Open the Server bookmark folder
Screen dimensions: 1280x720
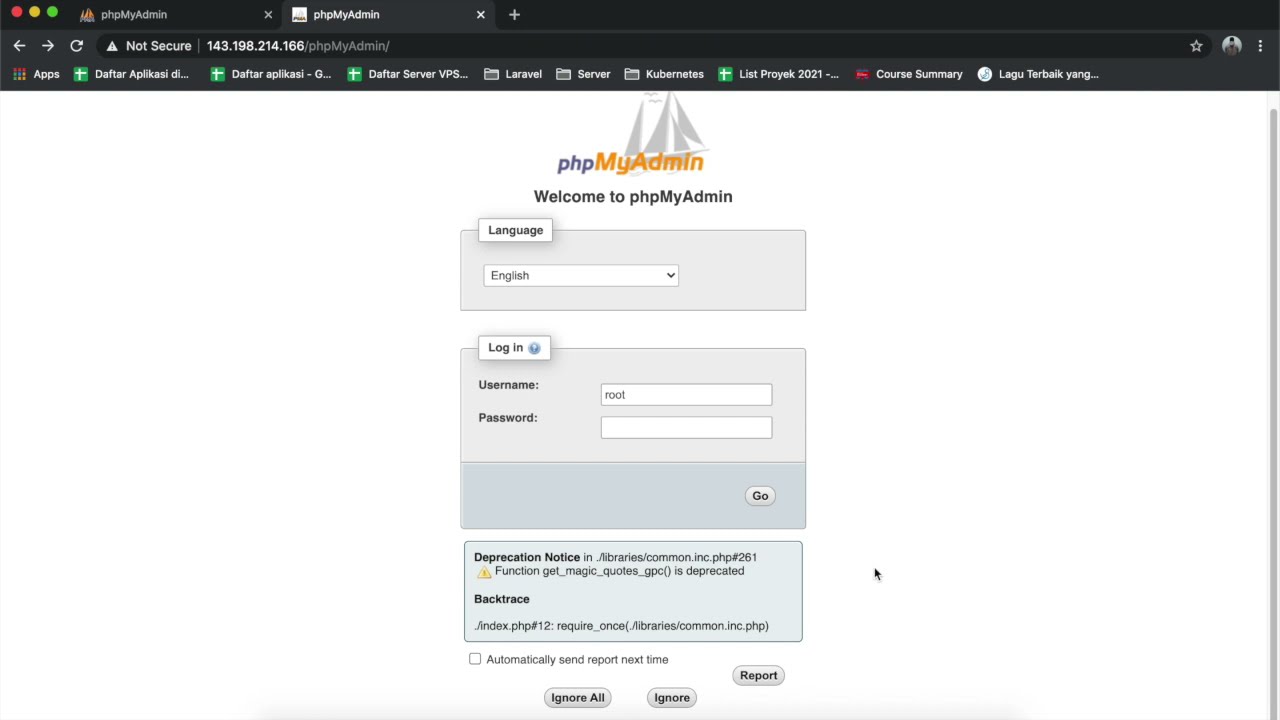pyautogui.click(x=583, y=74)
